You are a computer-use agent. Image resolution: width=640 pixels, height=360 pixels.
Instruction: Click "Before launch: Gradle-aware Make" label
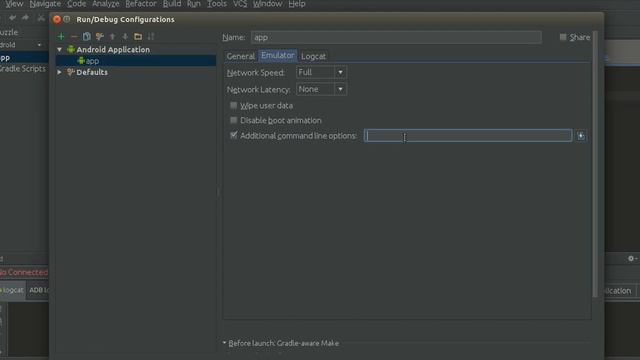pos(284,343)
